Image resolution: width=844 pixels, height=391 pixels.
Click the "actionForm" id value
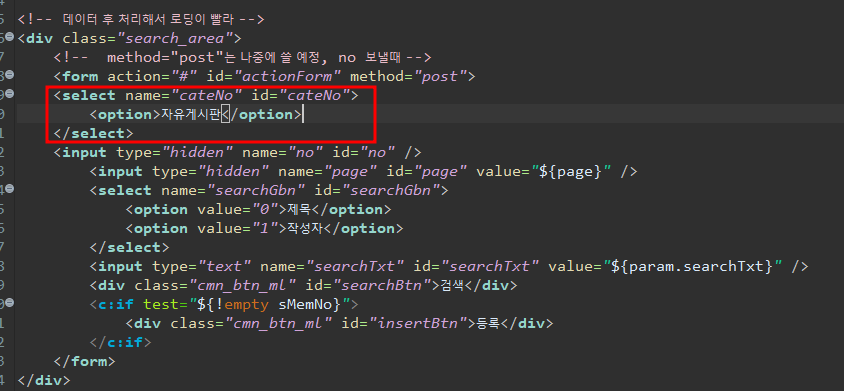click(x=287, y=76)
